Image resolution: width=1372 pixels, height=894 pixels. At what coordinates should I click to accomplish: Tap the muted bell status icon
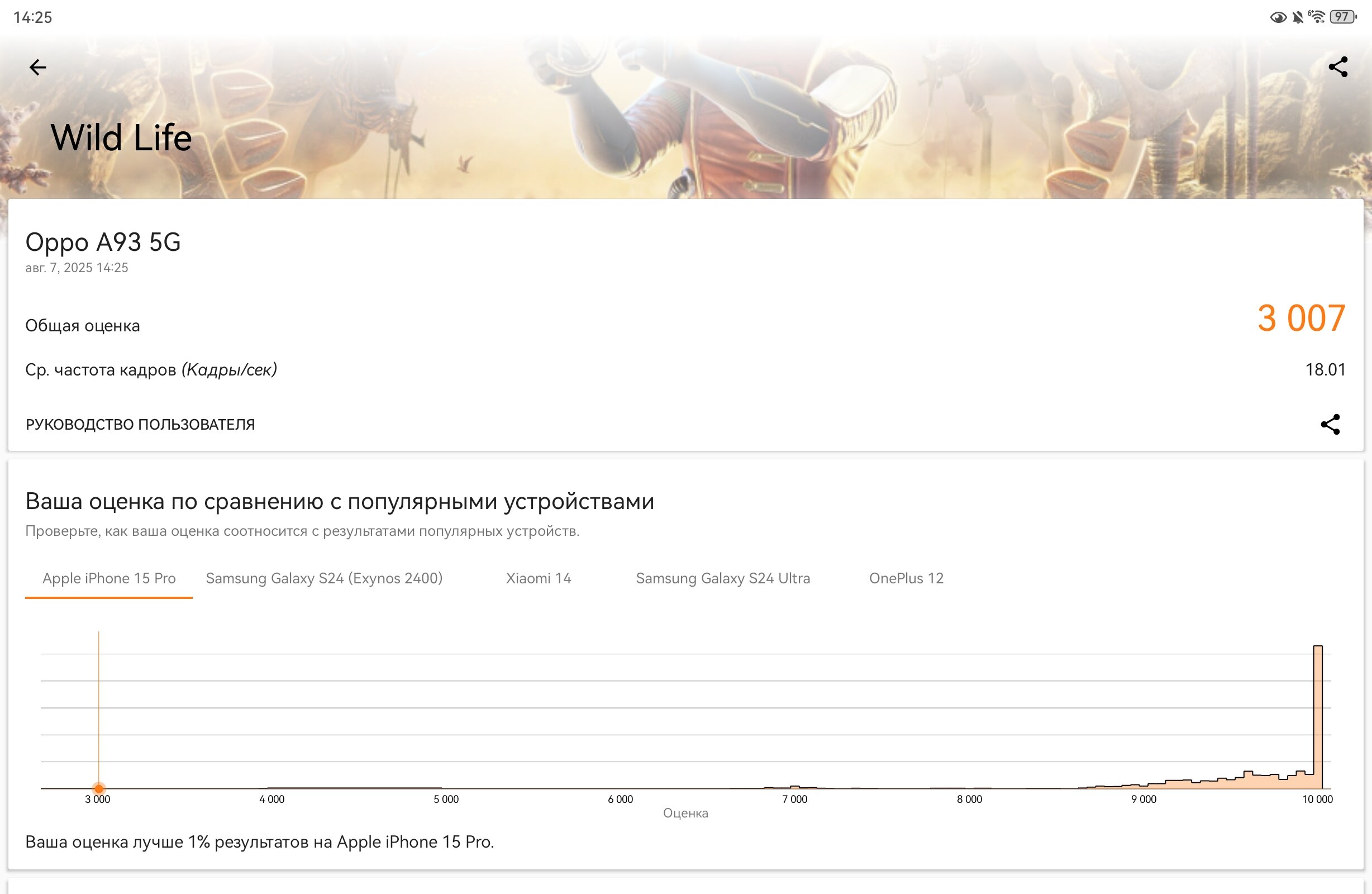click(x=1297, y=17)
